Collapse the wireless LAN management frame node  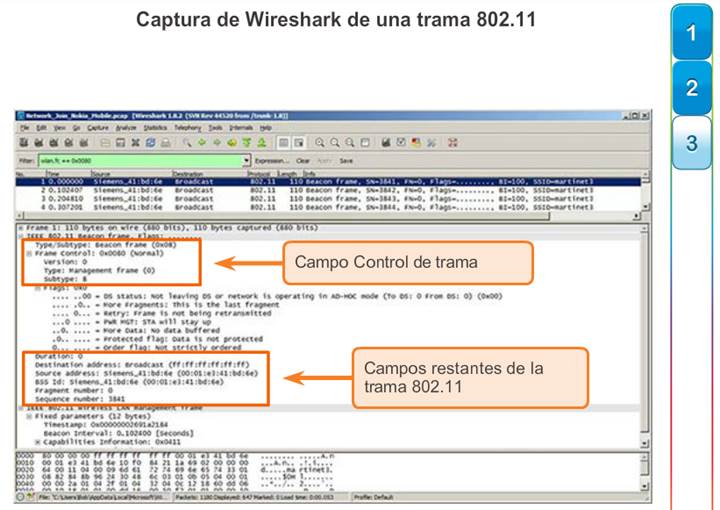(x=21, y=408)
